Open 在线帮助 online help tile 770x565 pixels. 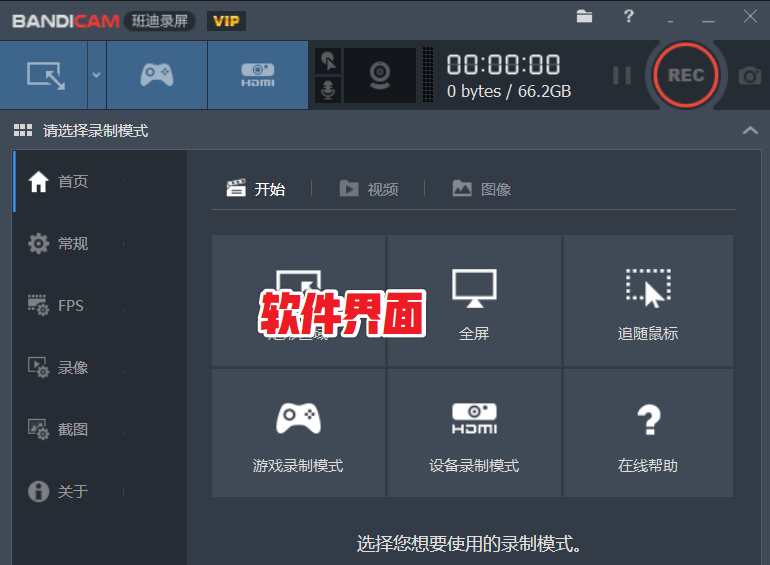click(x=648, y=433)
